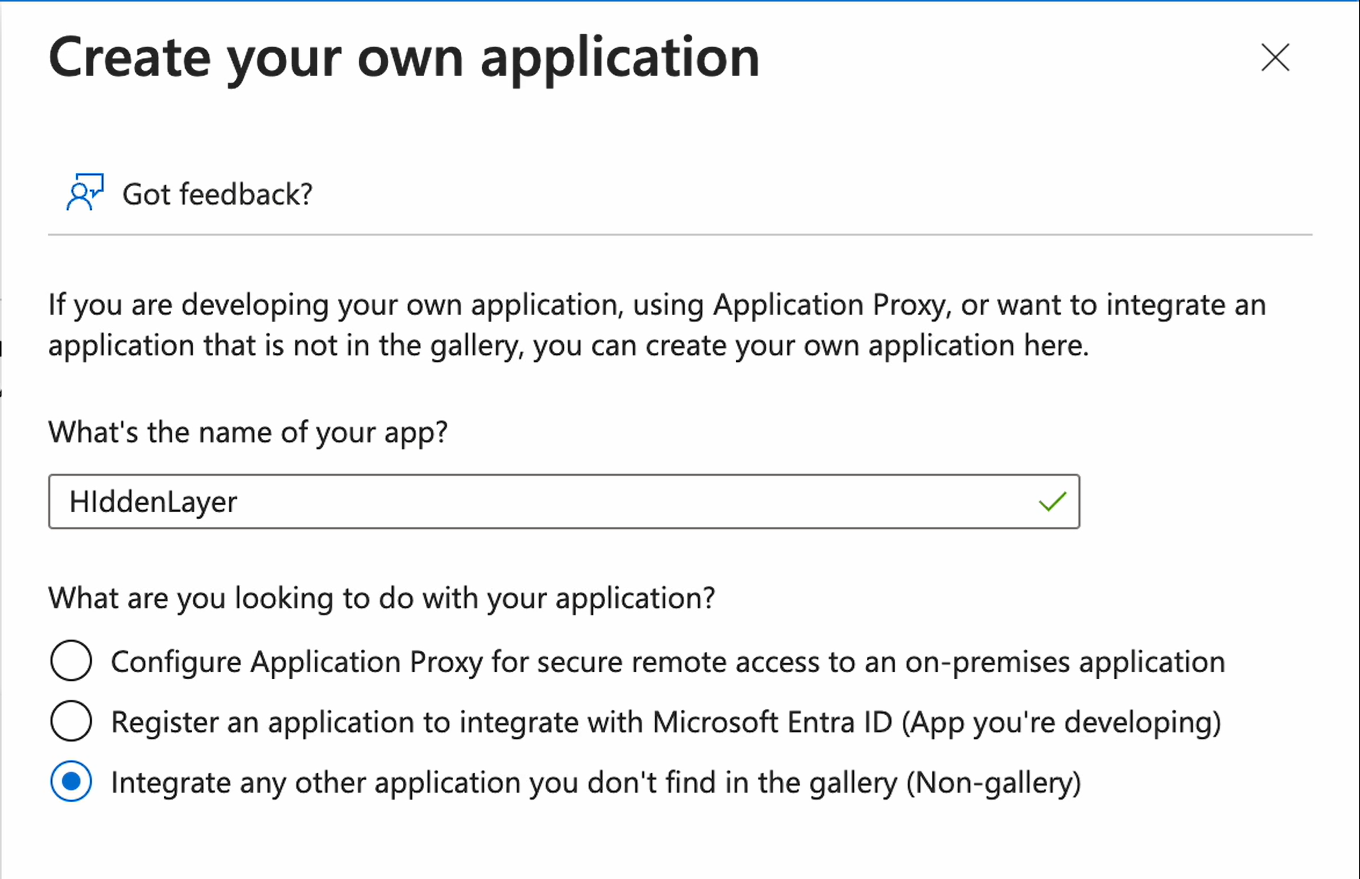Click the green validation checkmark in name field
Viewport: 1360px width, 879px height.
[x=1052, y=501]
